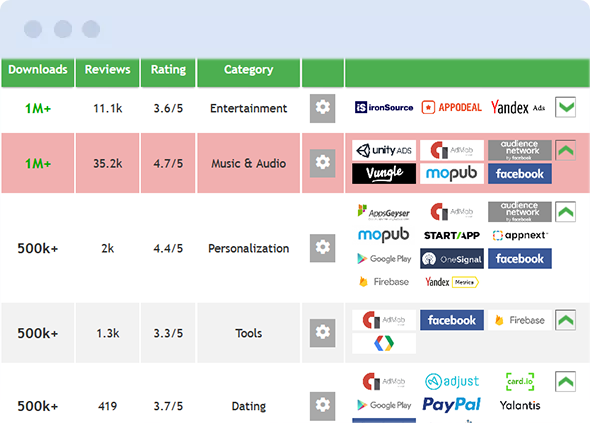Click the Vungle logo
This screenshot has width=590, height=423.
coord(384,173)
